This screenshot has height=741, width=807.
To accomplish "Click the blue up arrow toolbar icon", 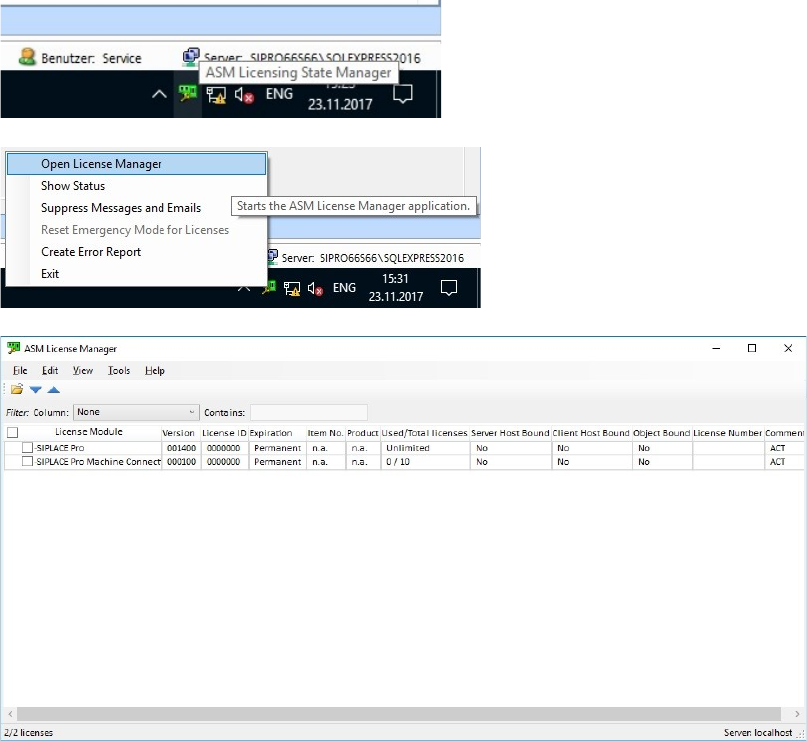I will 54,390.
